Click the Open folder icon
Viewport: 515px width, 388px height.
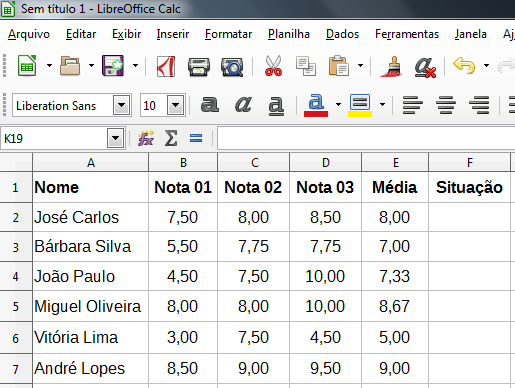tap(70, 66)
